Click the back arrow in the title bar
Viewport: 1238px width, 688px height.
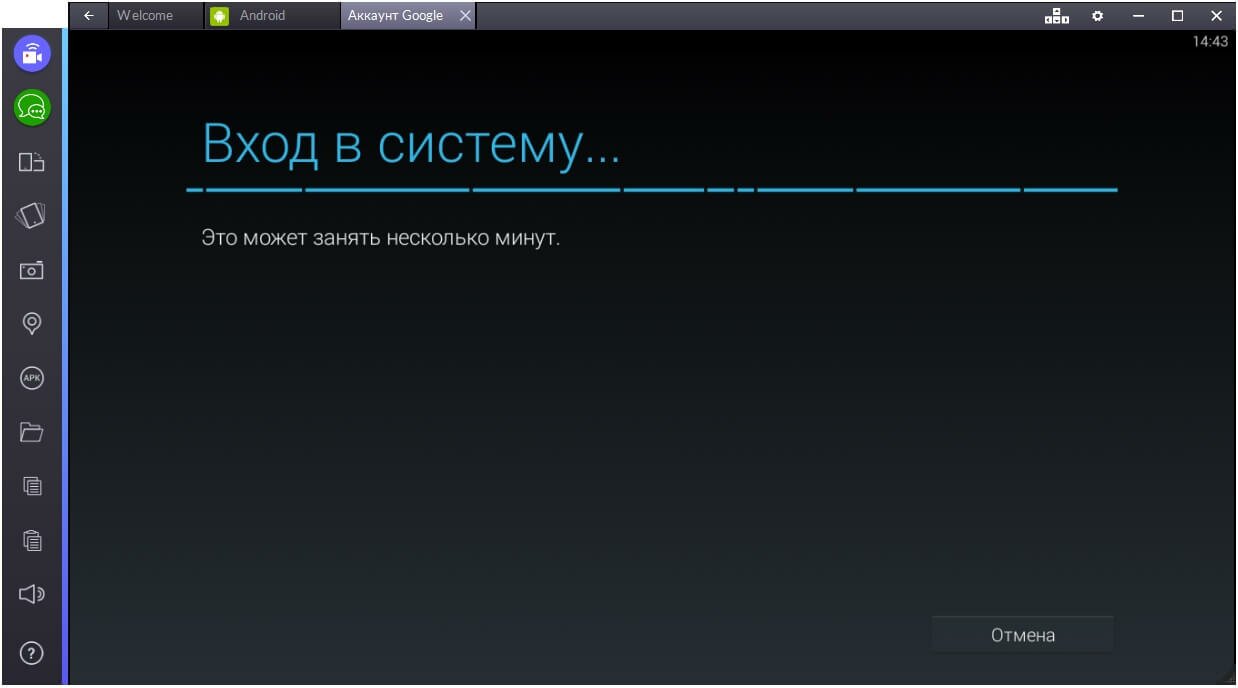click(89, 15)
